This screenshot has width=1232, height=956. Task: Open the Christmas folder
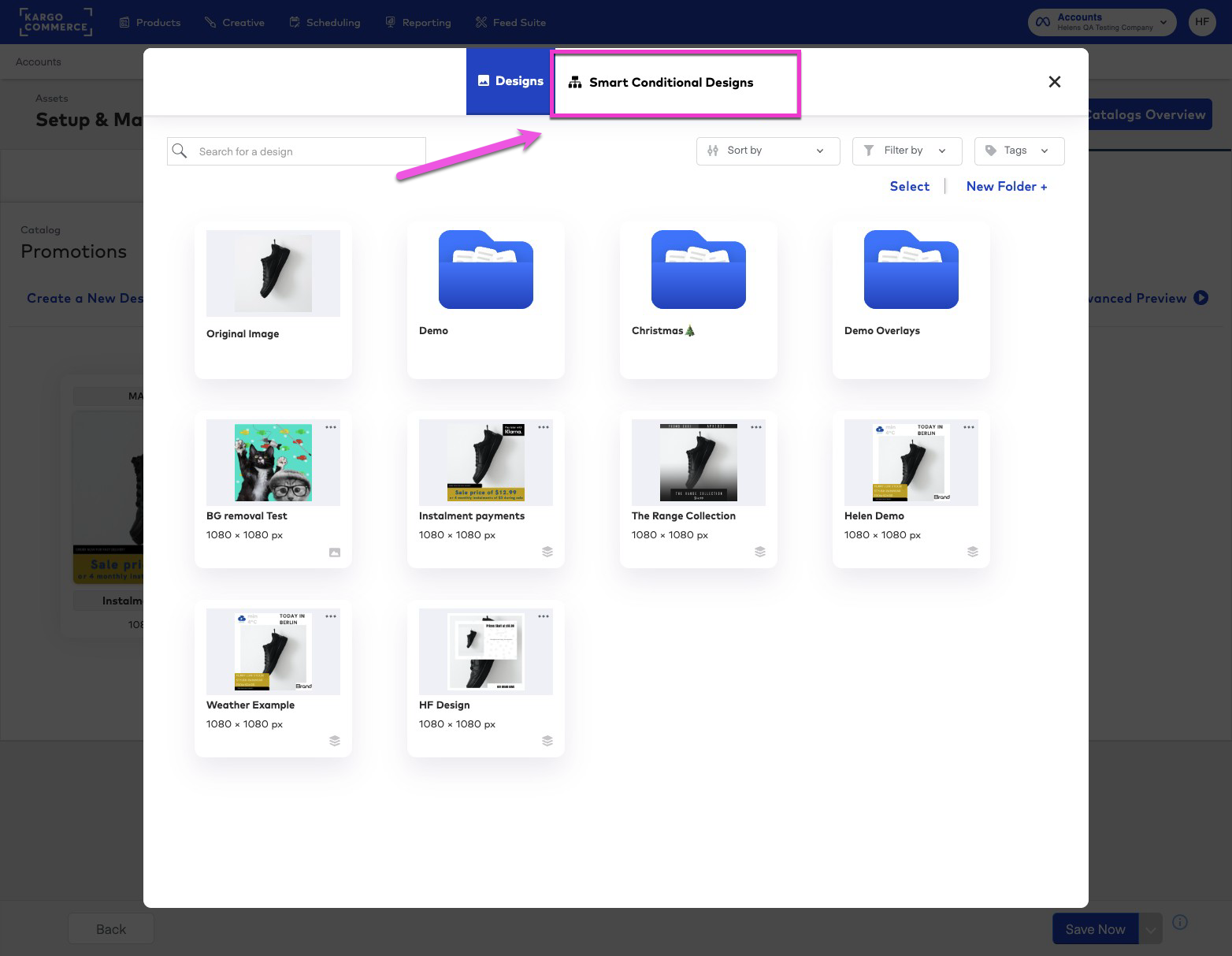tap(698, 270)
